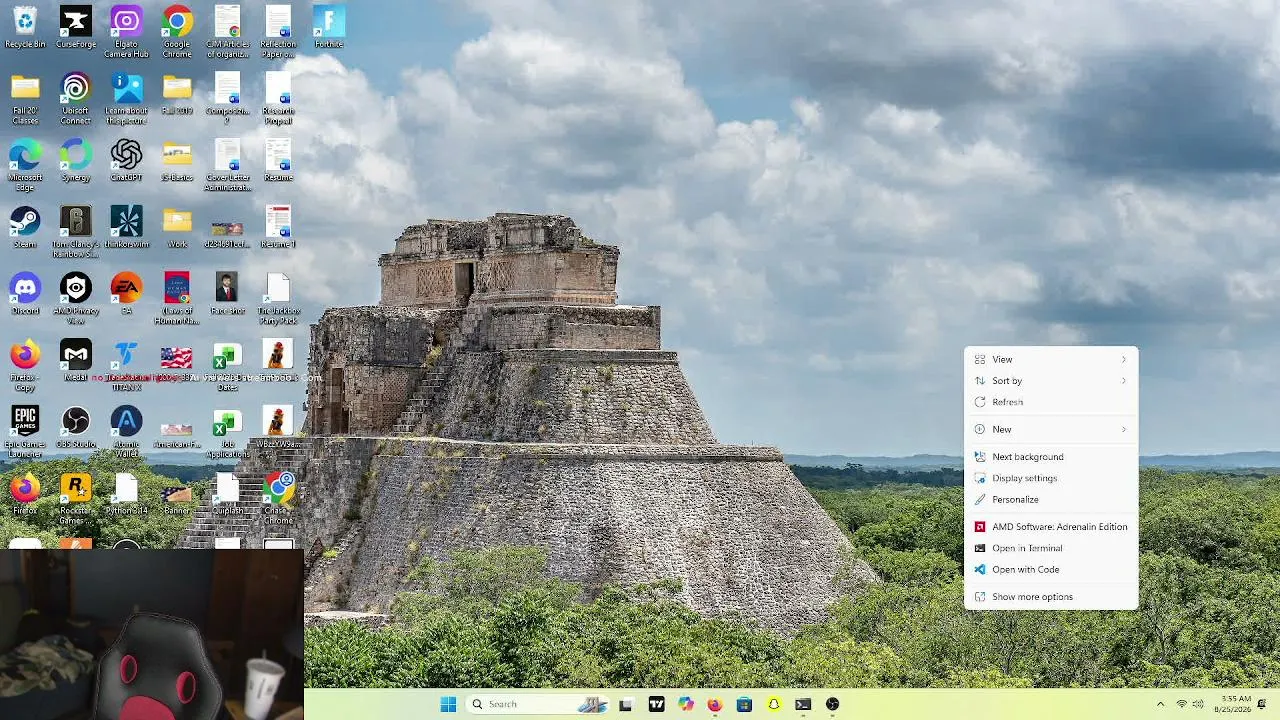Select the Microsoft Edge desktop shortcut

[x=25, y=165]
